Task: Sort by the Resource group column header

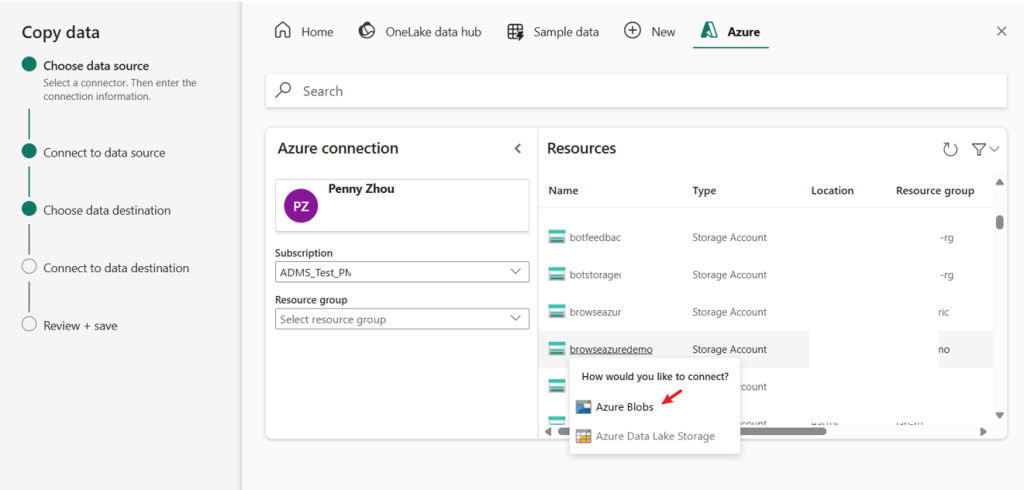Action: tap(935, 191)
